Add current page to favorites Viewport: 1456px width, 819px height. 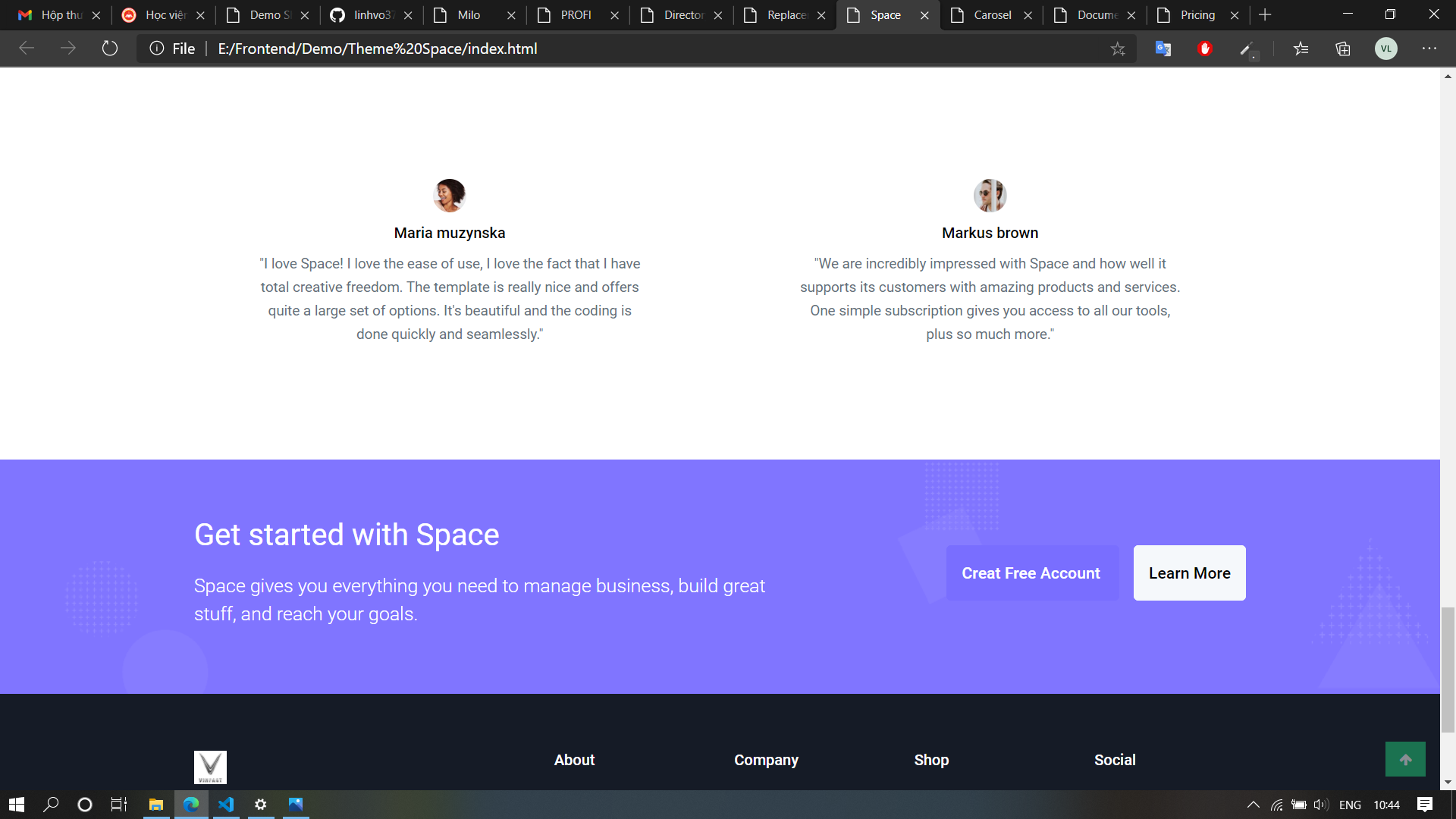click(x=1118, y=49)
